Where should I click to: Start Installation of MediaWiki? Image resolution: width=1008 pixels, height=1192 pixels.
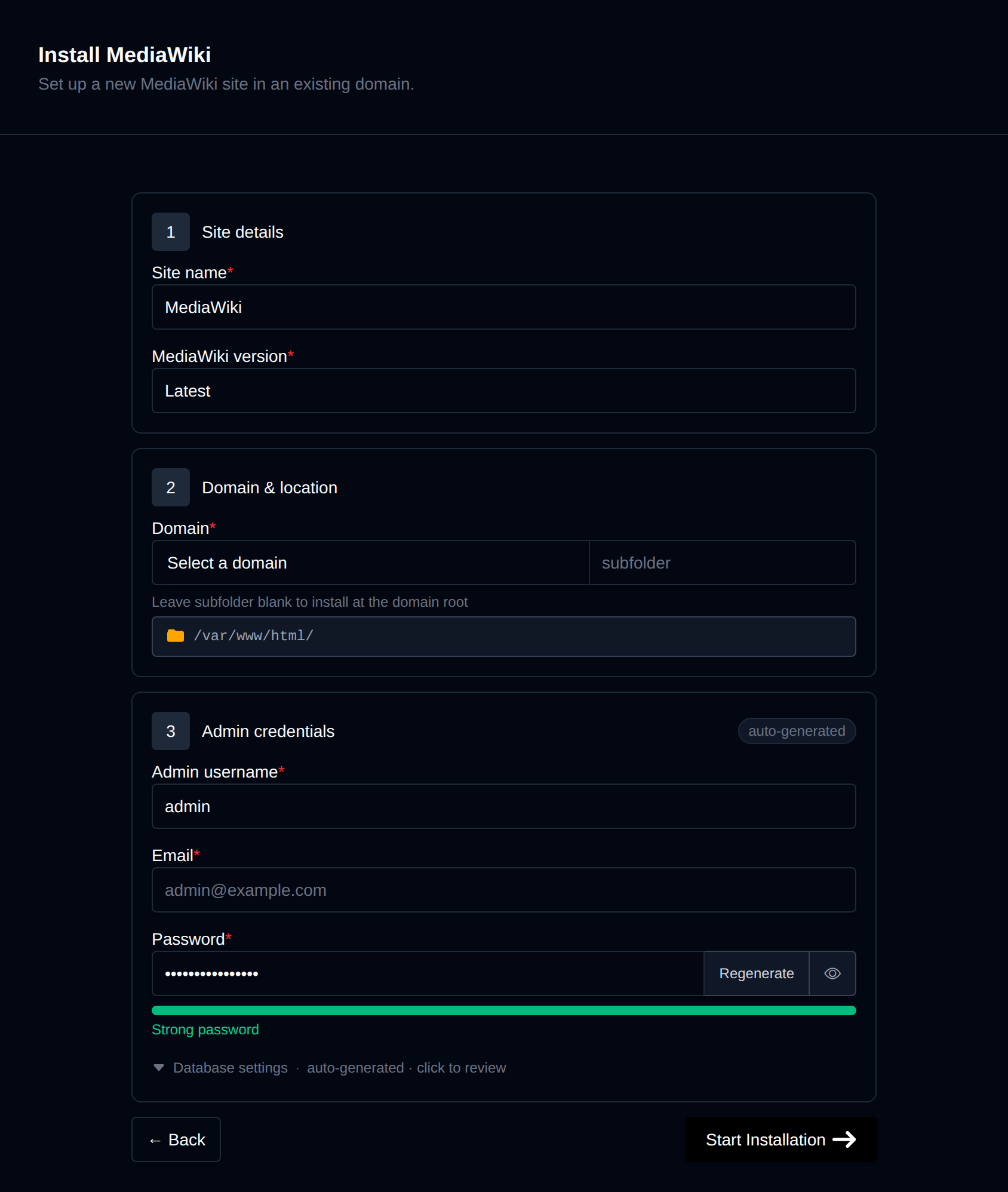pyautogui.click(x=780, y=1139)
